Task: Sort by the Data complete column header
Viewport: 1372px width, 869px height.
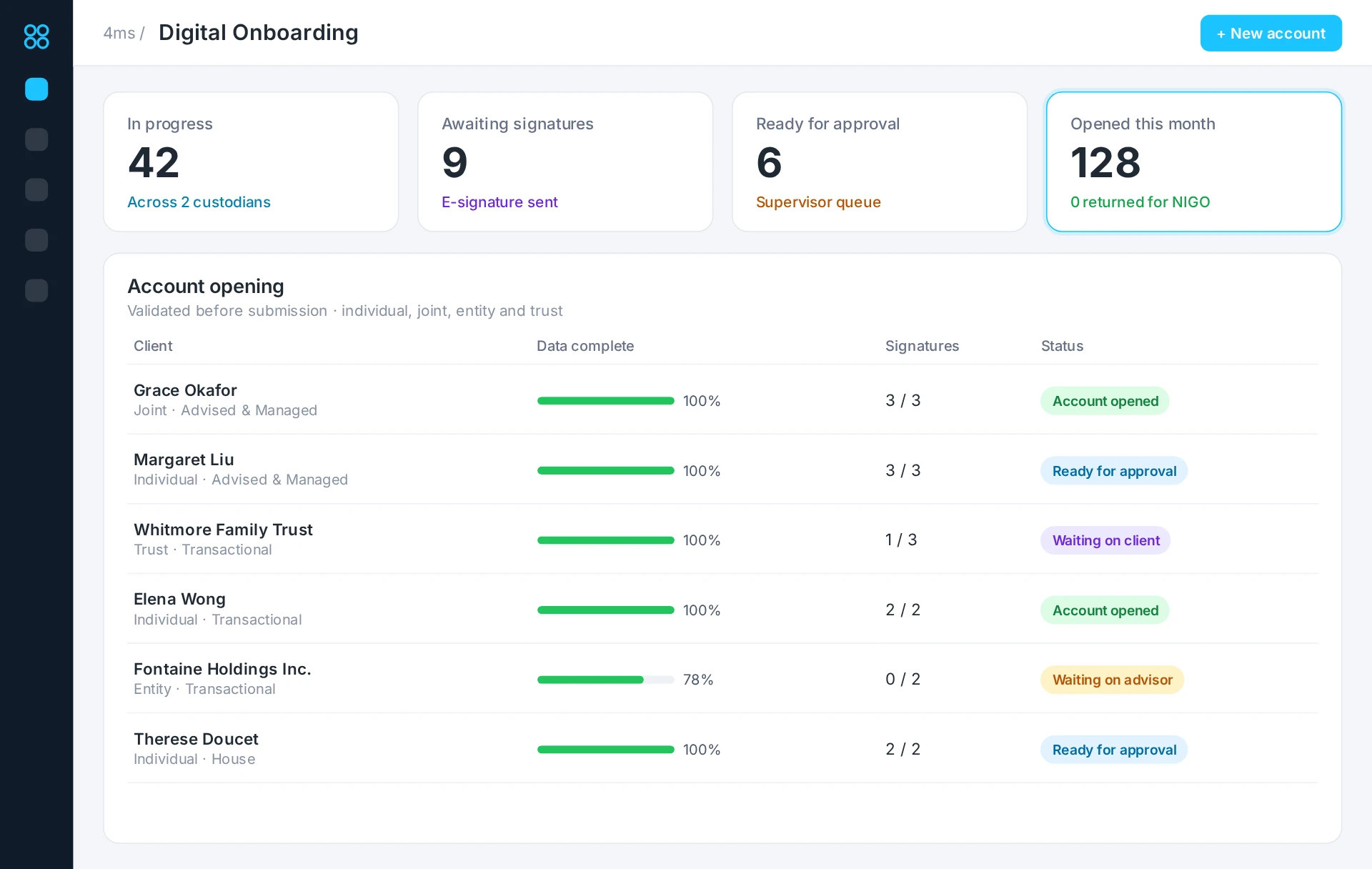Action: click(x=585, y=346)
